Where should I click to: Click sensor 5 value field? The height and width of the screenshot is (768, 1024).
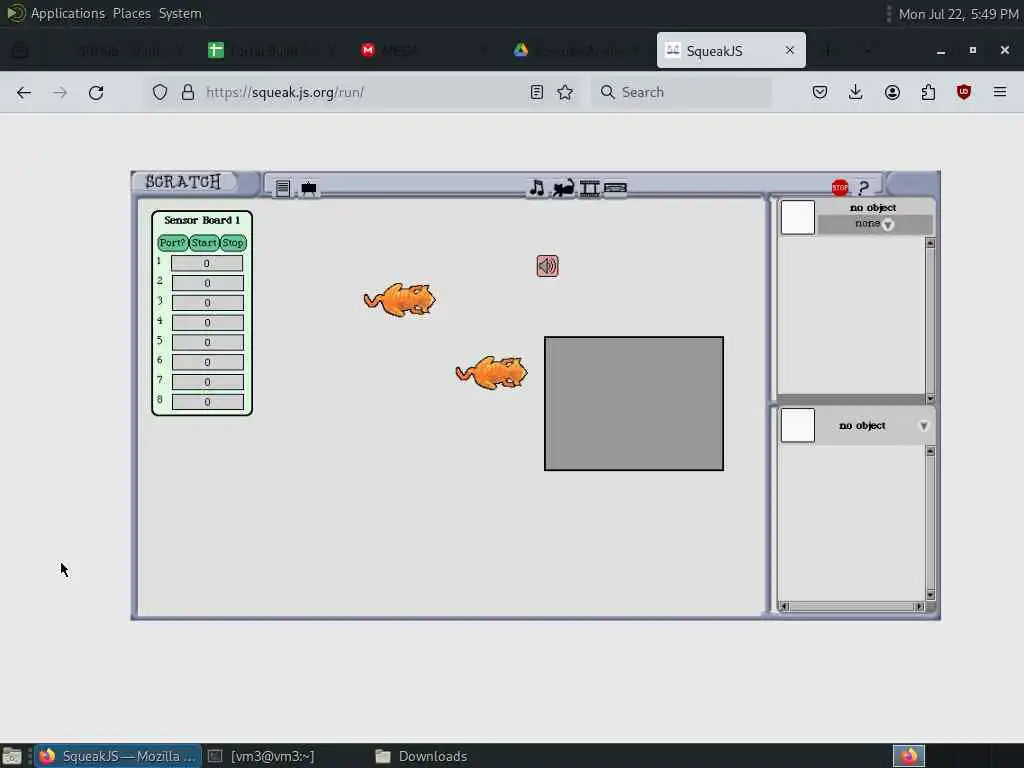(x=207, y=342)
